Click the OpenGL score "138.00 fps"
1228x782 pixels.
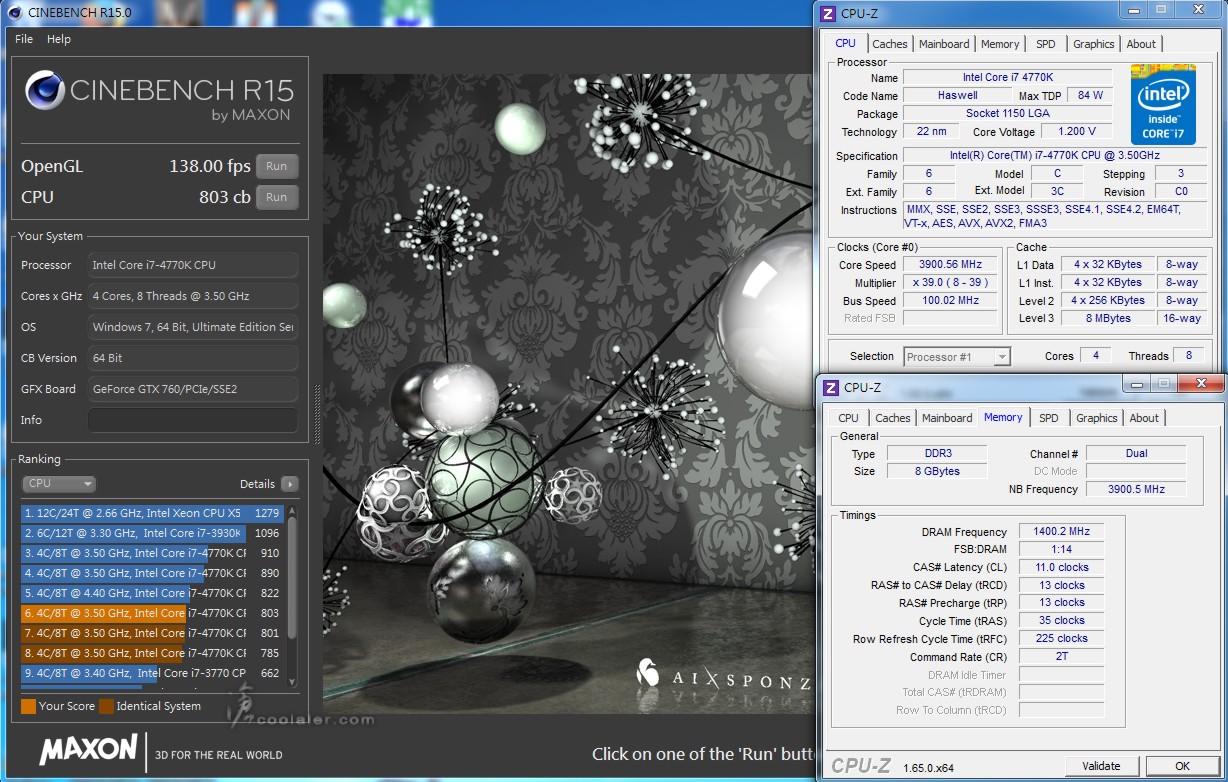(209, 167)
